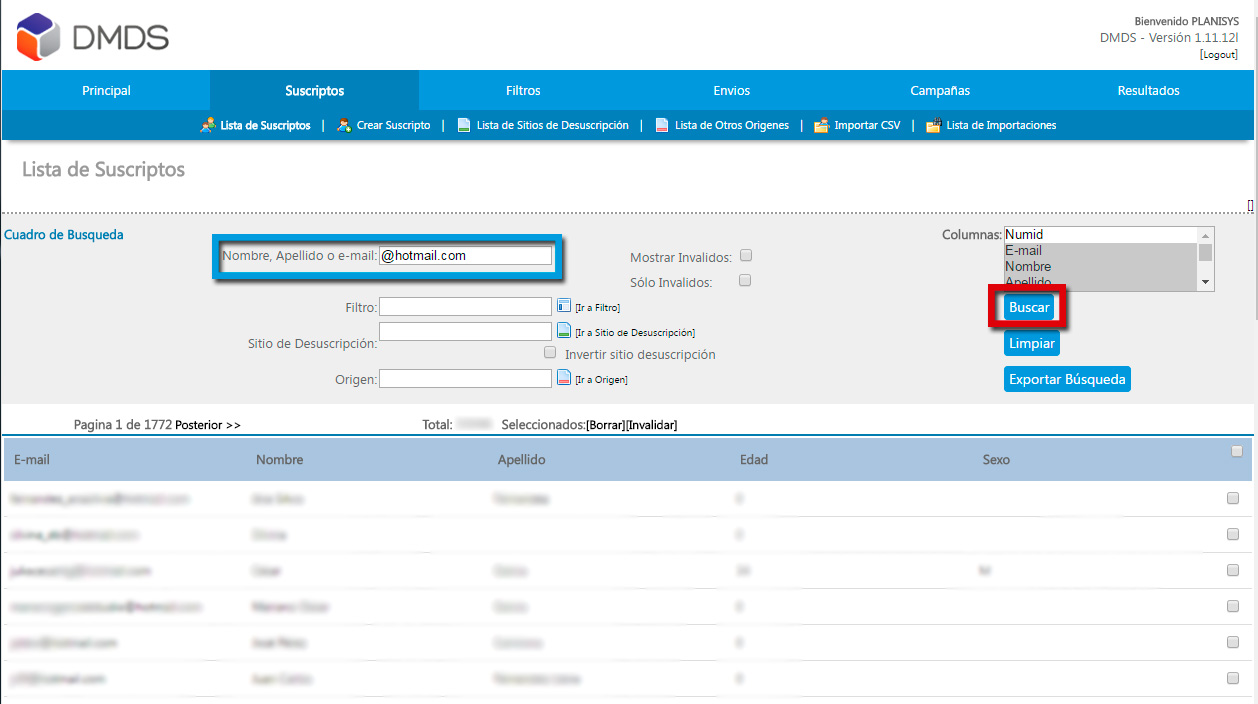
Task: Click the "Lista de Suscriptos" page heading
Action: (x=103, y=170)
